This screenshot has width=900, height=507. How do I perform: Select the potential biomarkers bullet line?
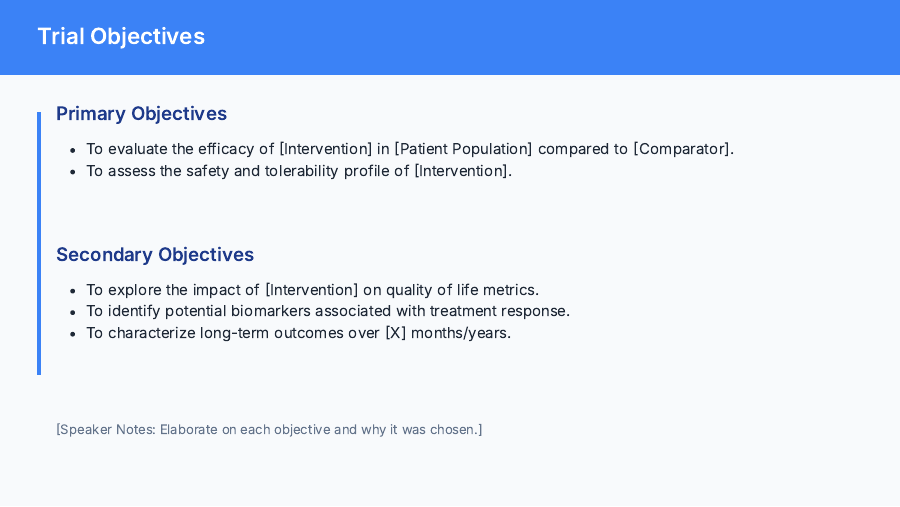(328, 311)
